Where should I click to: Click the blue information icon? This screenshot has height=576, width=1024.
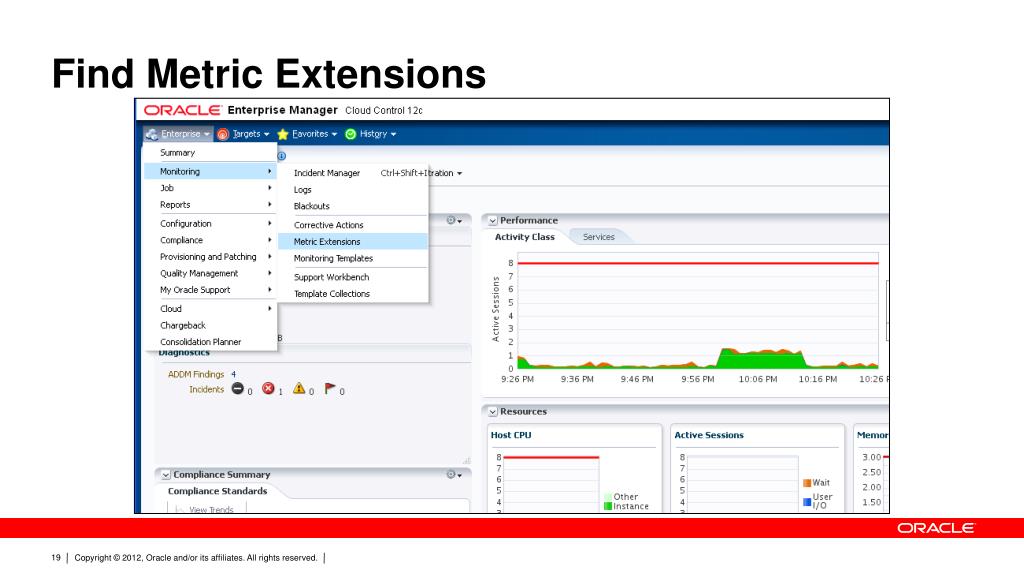click(281, 155)
